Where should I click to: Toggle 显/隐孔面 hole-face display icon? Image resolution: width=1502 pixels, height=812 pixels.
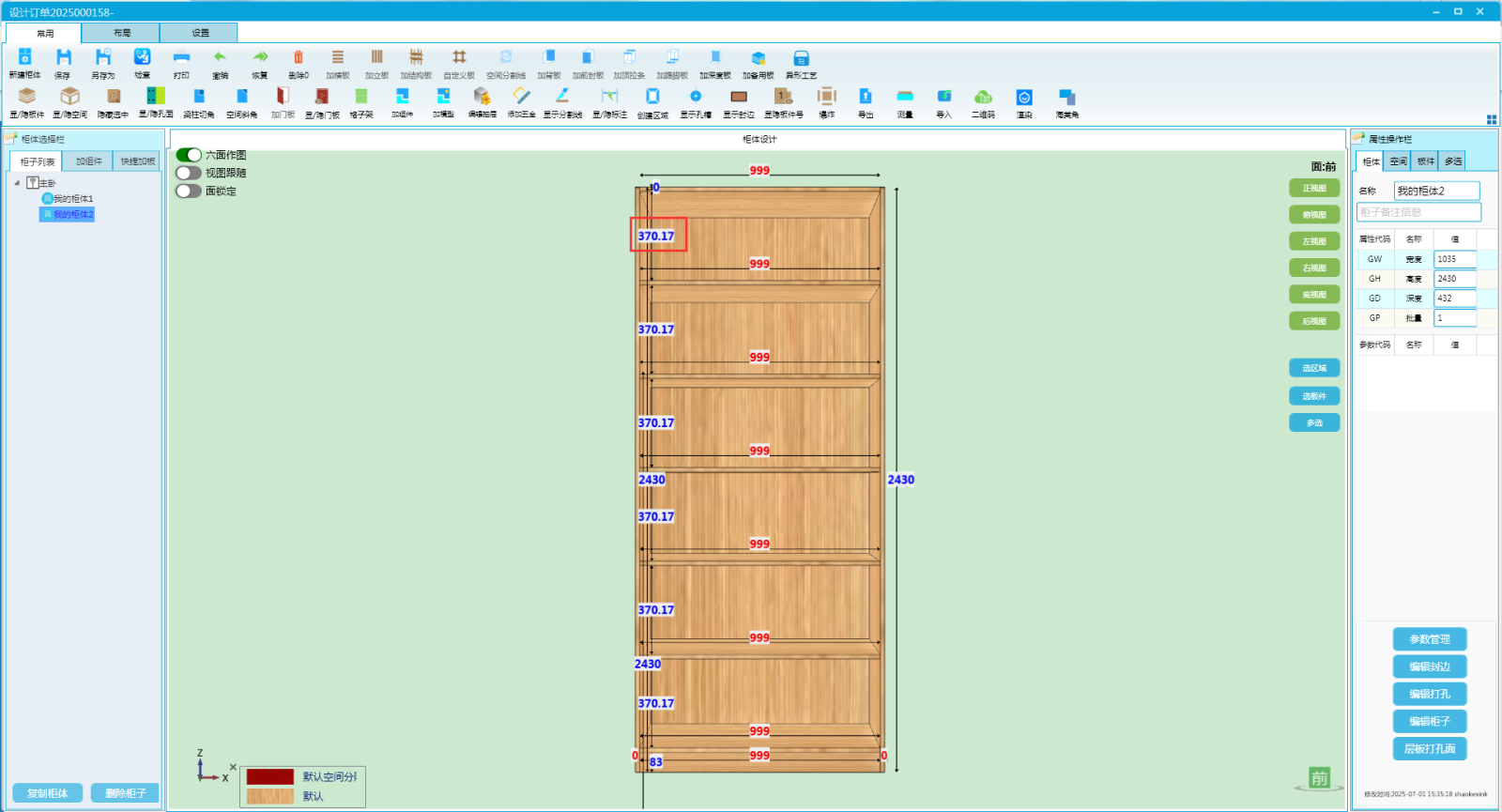(156, 96)
